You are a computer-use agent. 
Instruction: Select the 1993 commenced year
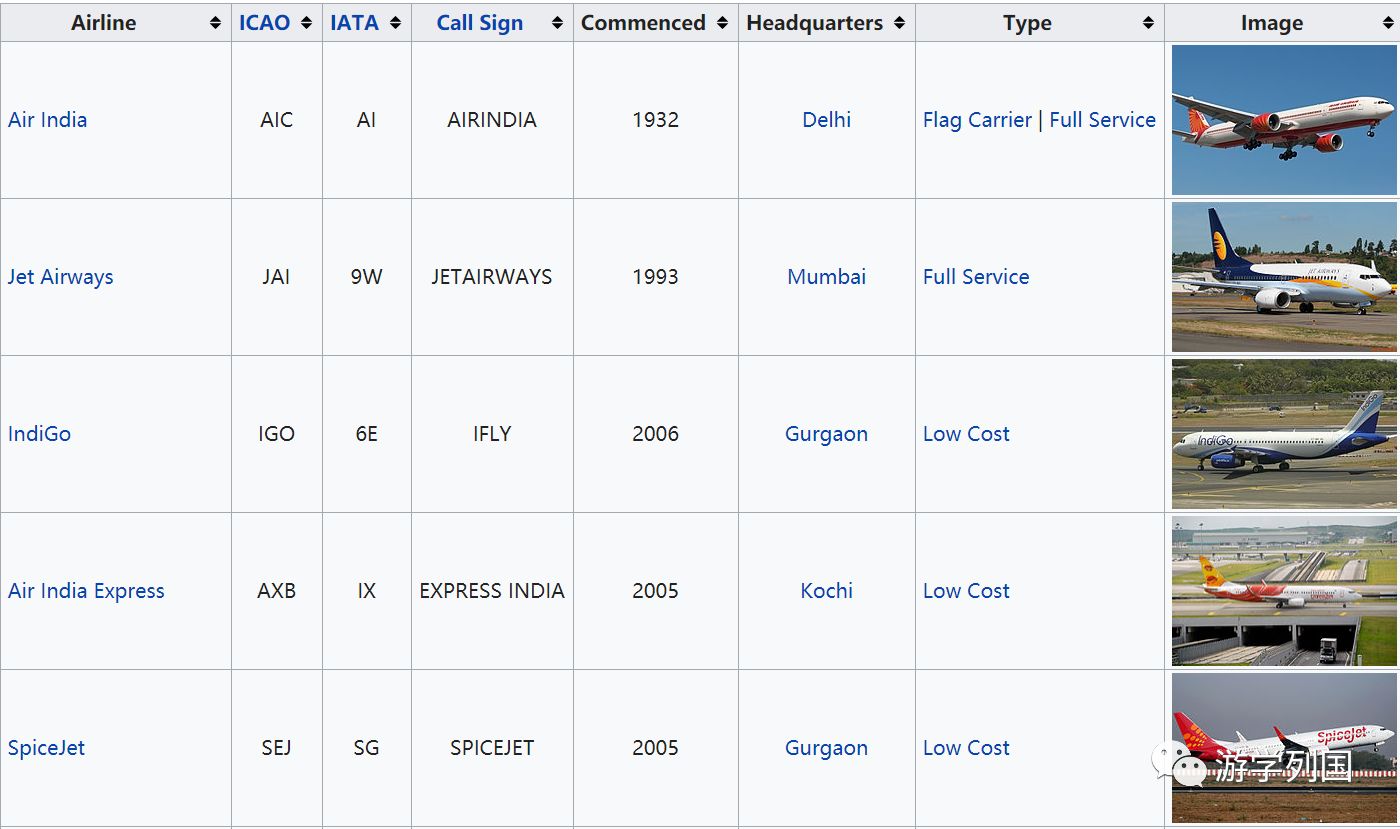tap(655, 277)
